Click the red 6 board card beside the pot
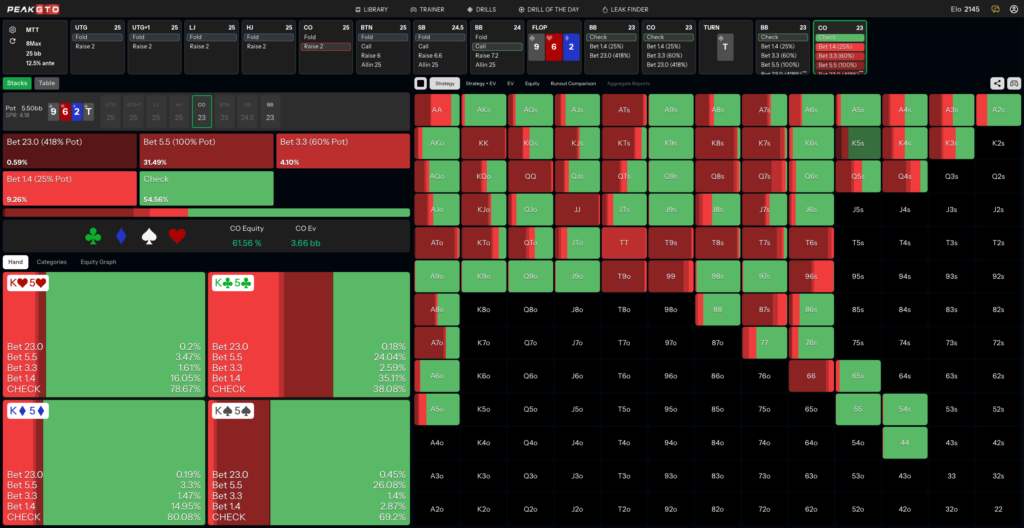This screenshot has height=528, width=1024. tap(65, 112)
